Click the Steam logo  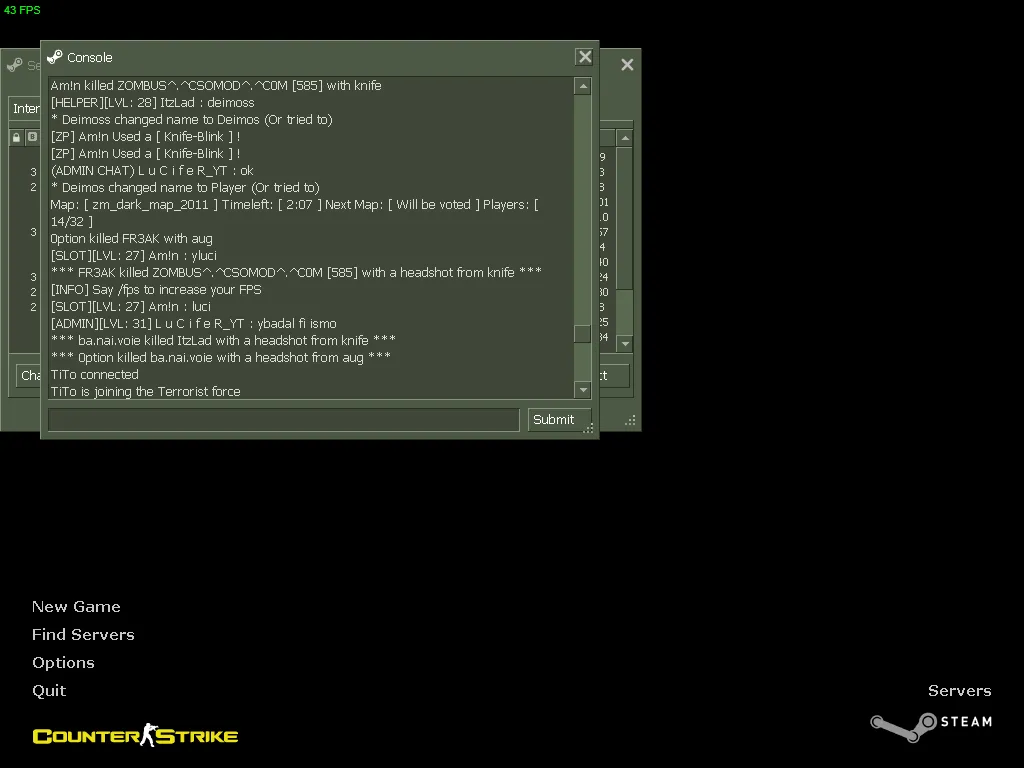click(x=931, y=727)
